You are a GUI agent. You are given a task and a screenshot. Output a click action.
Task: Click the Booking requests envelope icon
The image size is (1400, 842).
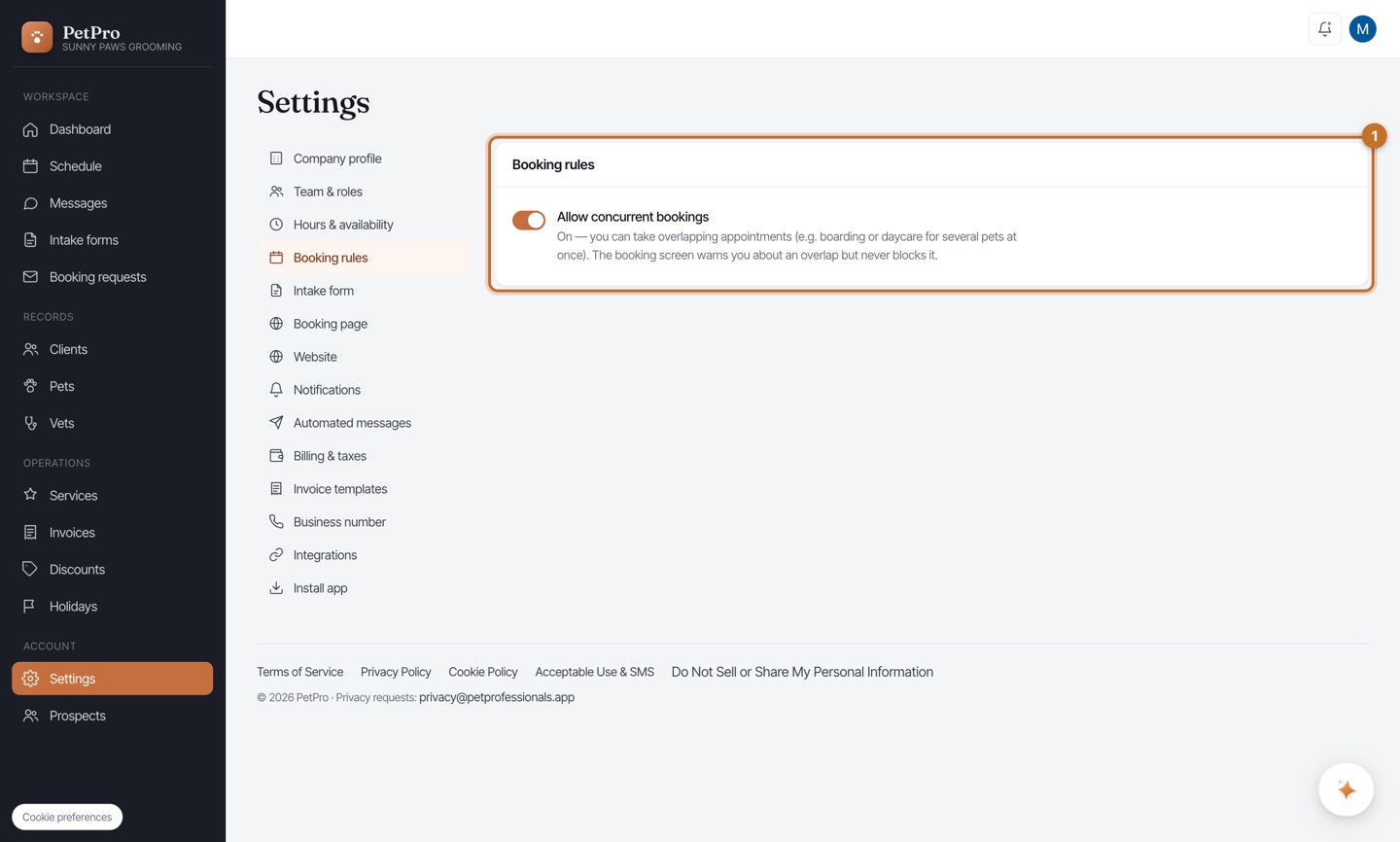(x=30, y=277)
